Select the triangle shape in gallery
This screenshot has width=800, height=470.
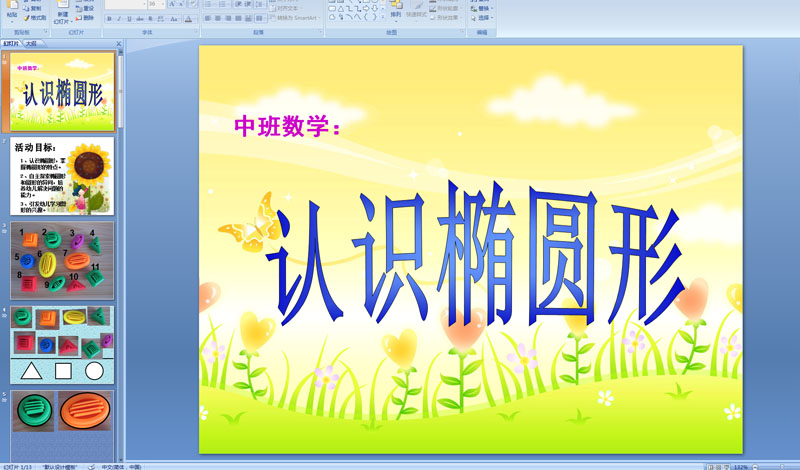[x=341, y=9]
